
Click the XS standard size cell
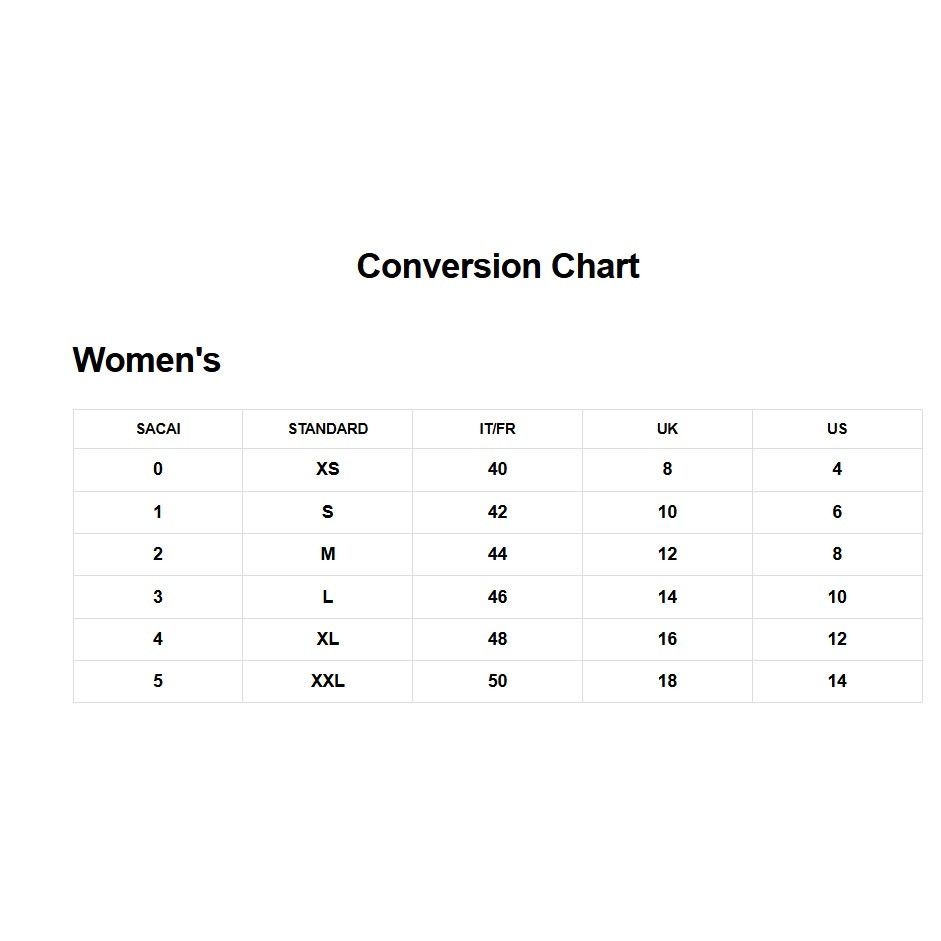pyautogui.click(x=328, y=469)
